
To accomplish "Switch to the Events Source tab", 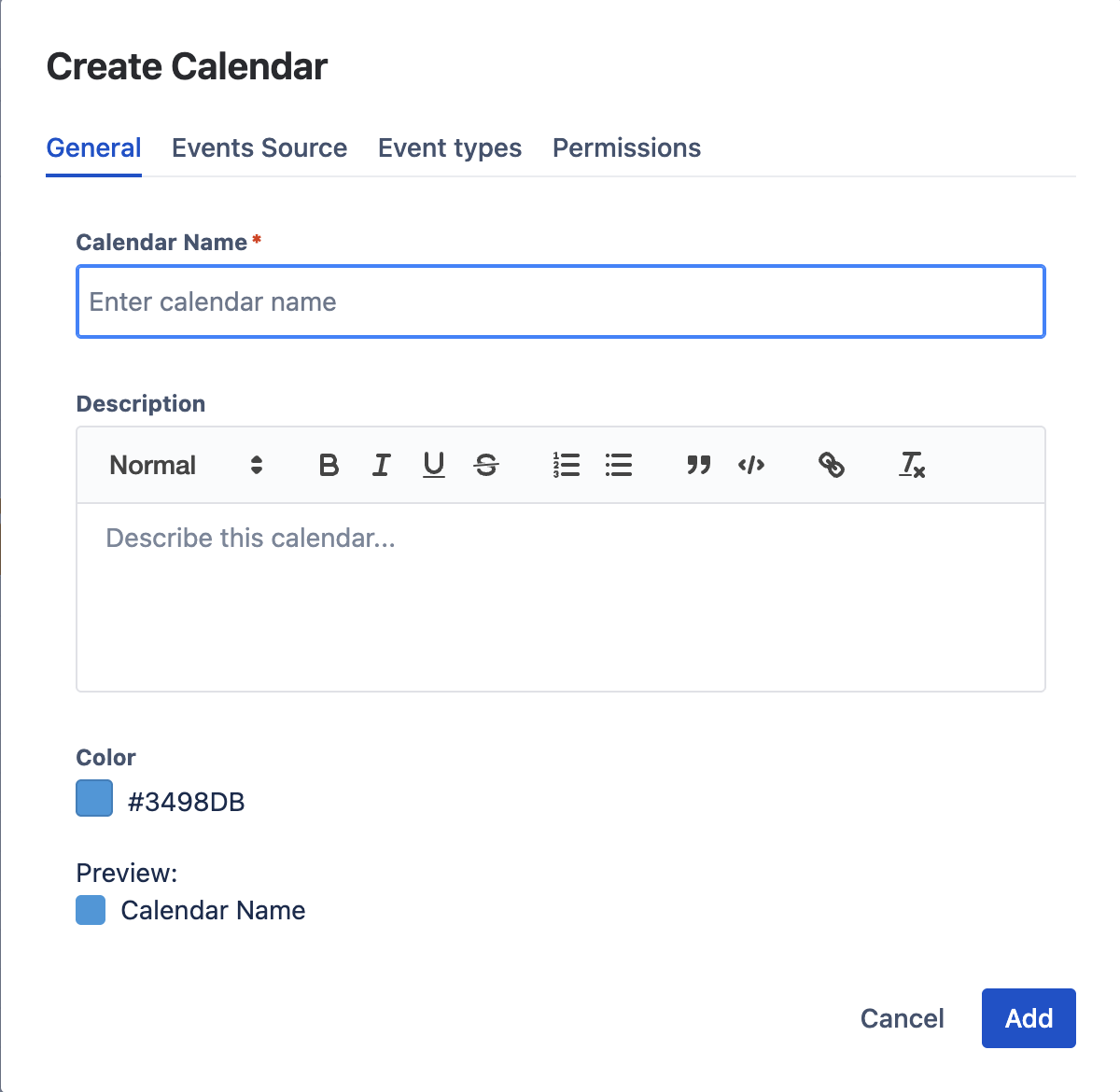I will coord(259,147).
